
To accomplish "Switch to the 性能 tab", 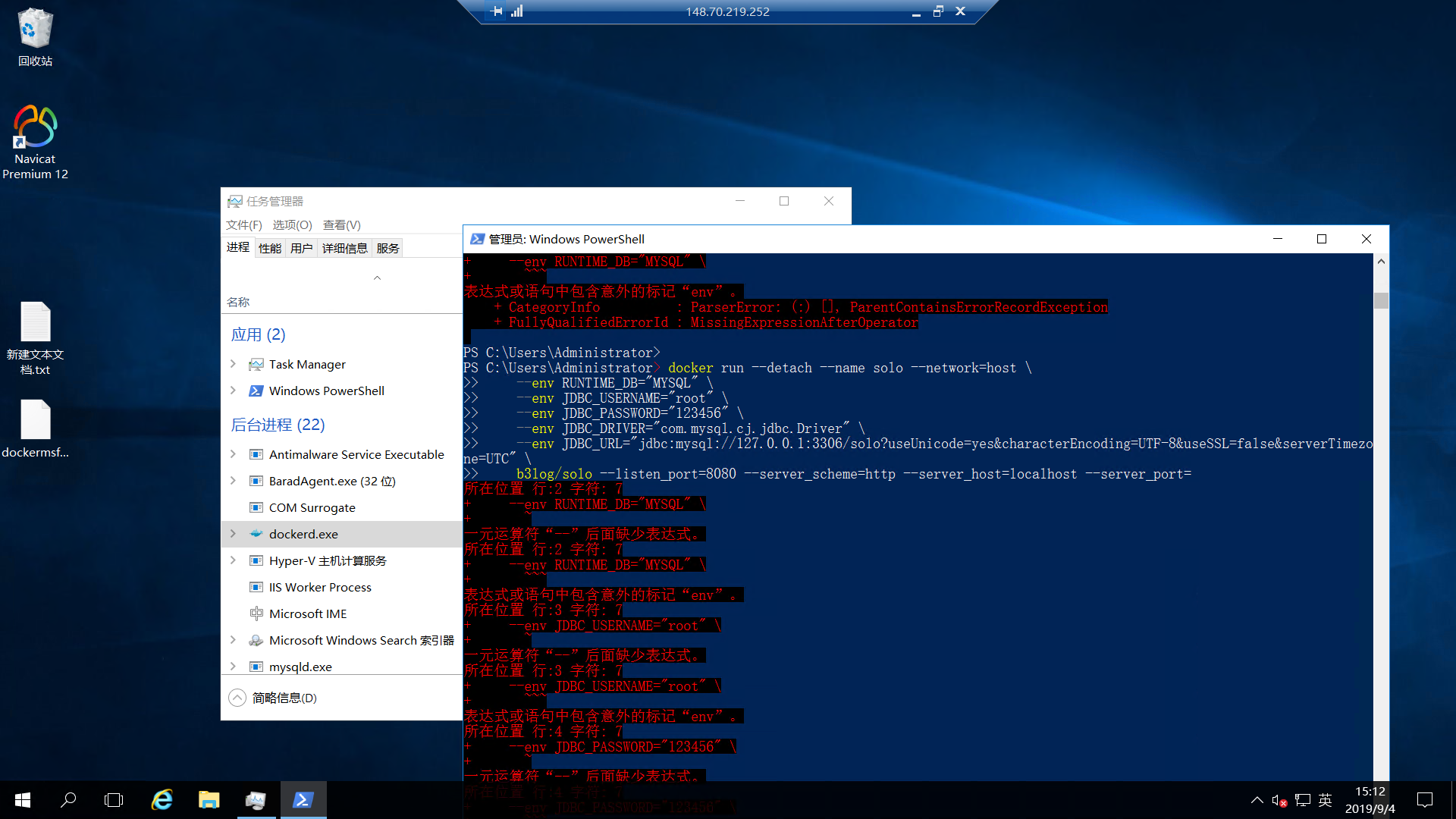I will (269, 248).
